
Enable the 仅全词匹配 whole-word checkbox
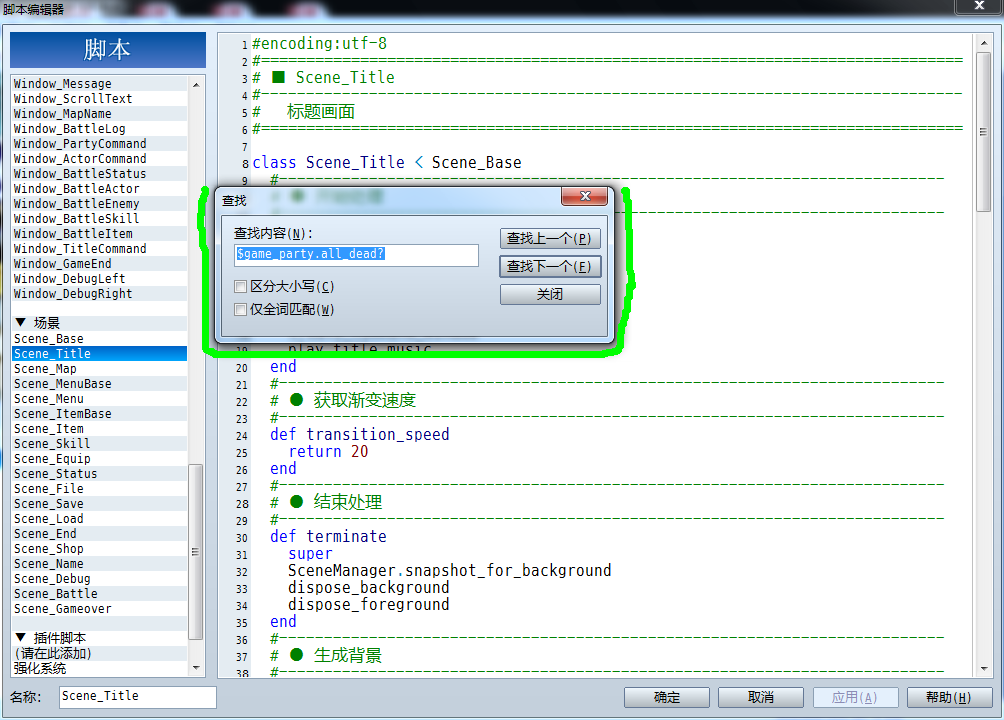pyautogui.click(x=241, y=309)
